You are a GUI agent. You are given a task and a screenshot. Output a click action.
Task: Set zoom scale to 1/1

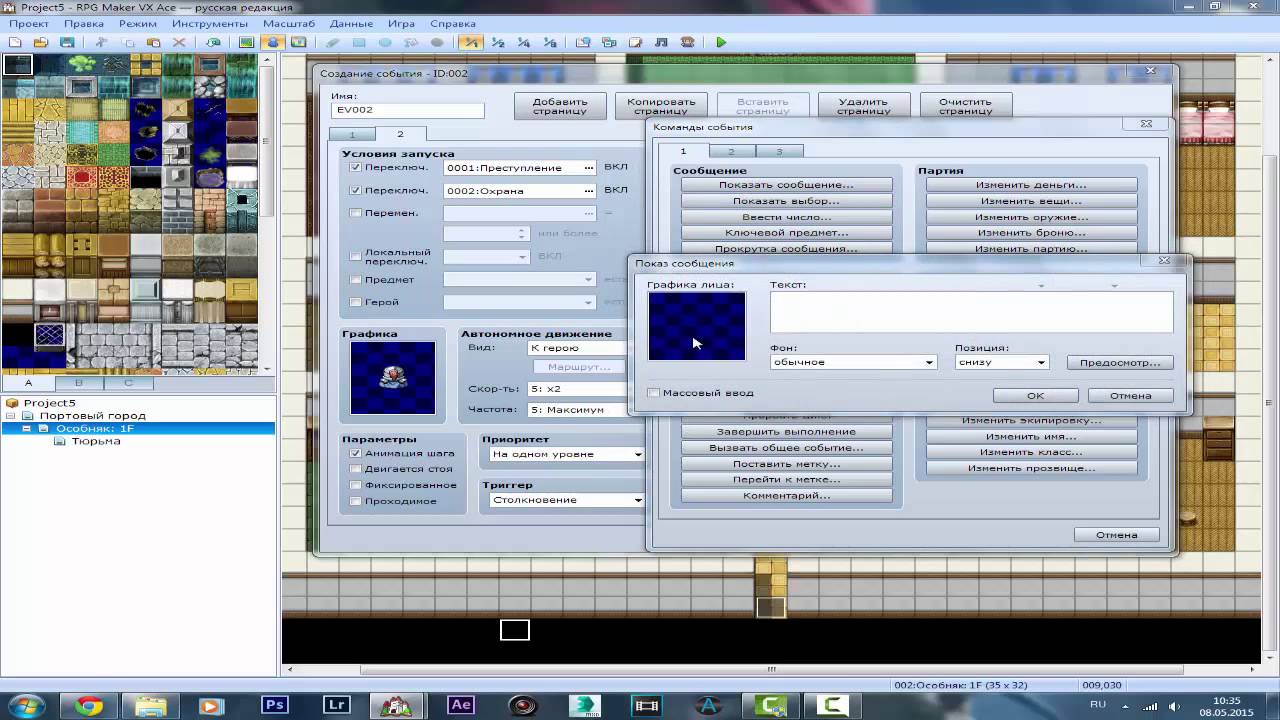[470, 42]
